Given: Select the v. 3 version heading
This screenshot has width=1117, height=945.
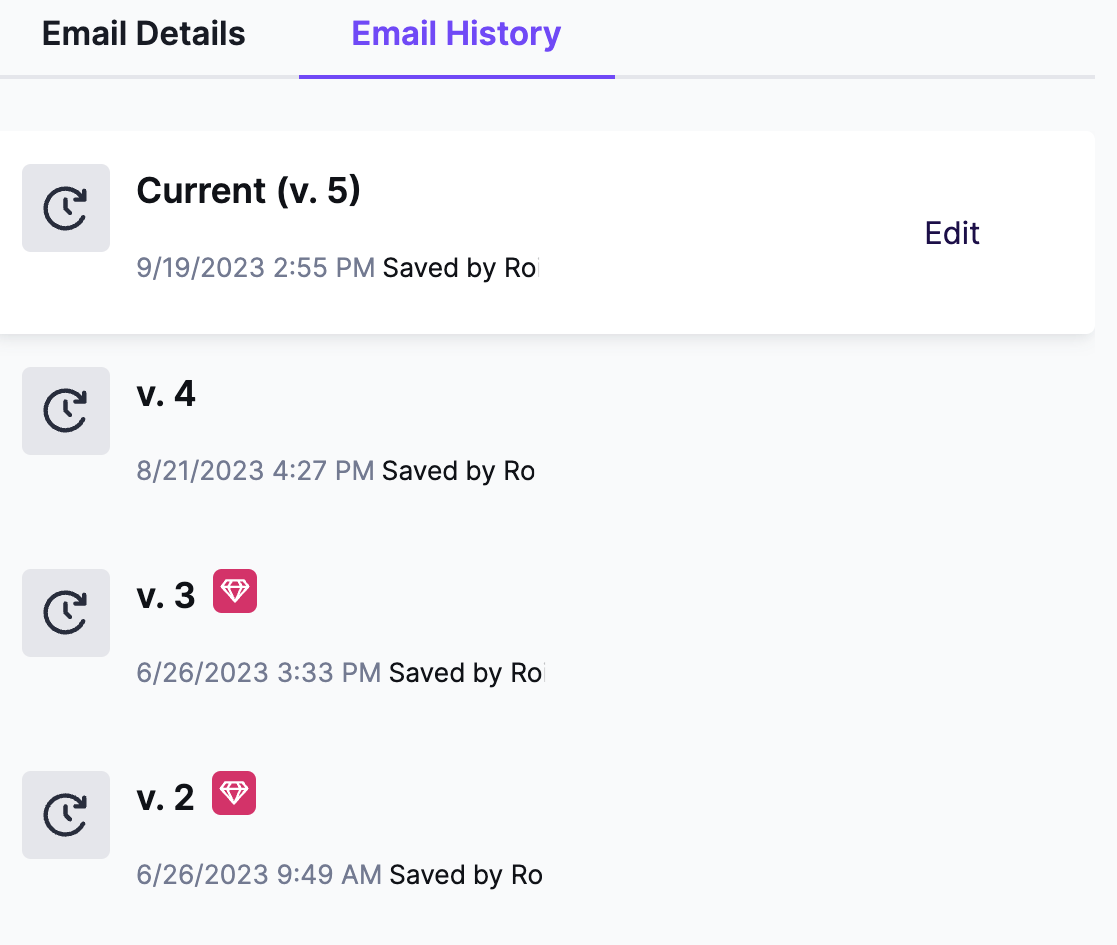Looking at the screenshot, I should (x=166, y=595).
